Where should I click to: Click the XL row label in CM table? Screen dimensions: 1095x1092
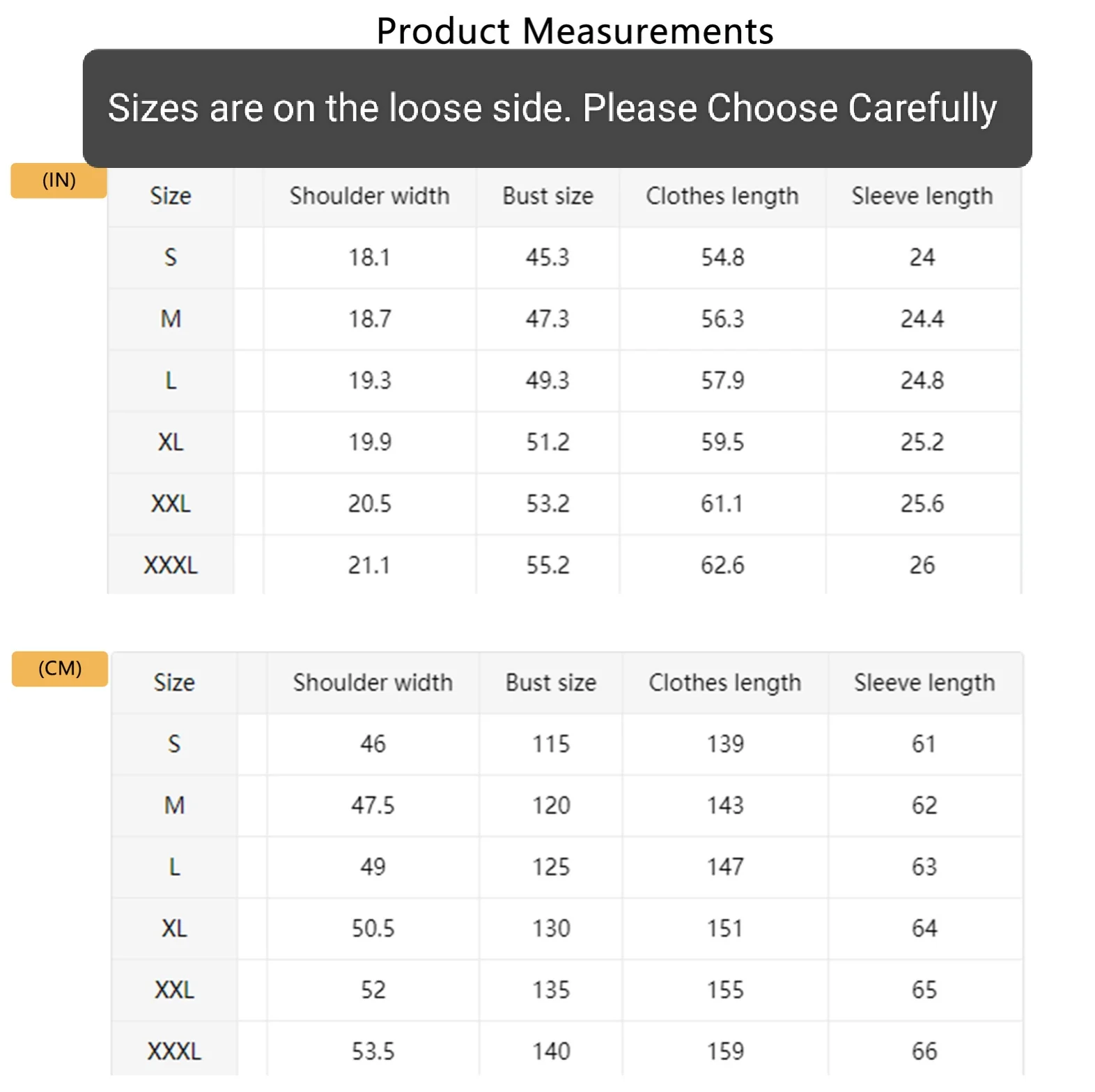[x=174, y=928]
